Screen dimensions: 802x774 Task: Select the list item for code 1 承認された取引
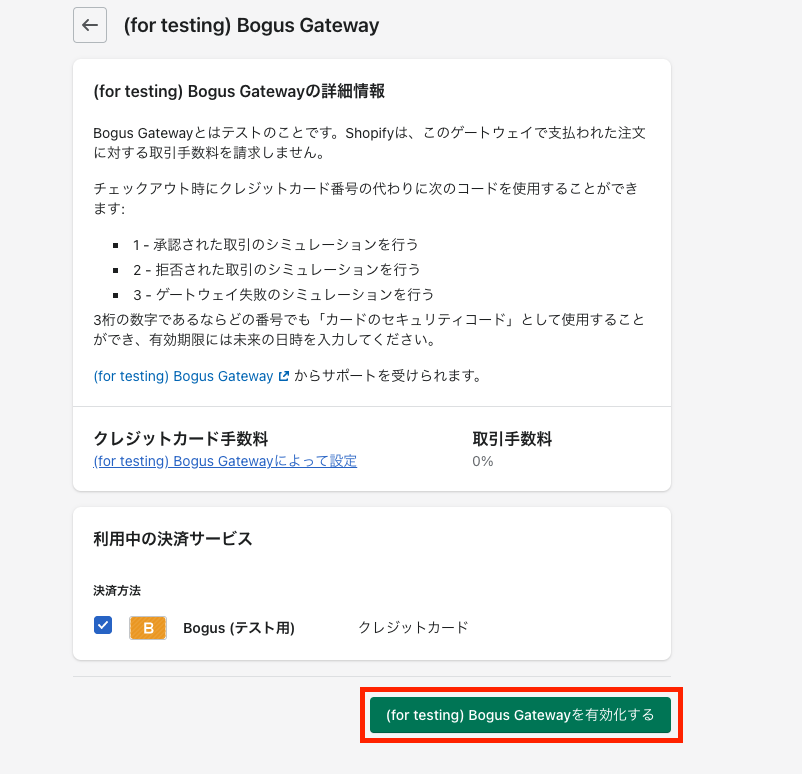pyautogui.click(x=276, y=245)
